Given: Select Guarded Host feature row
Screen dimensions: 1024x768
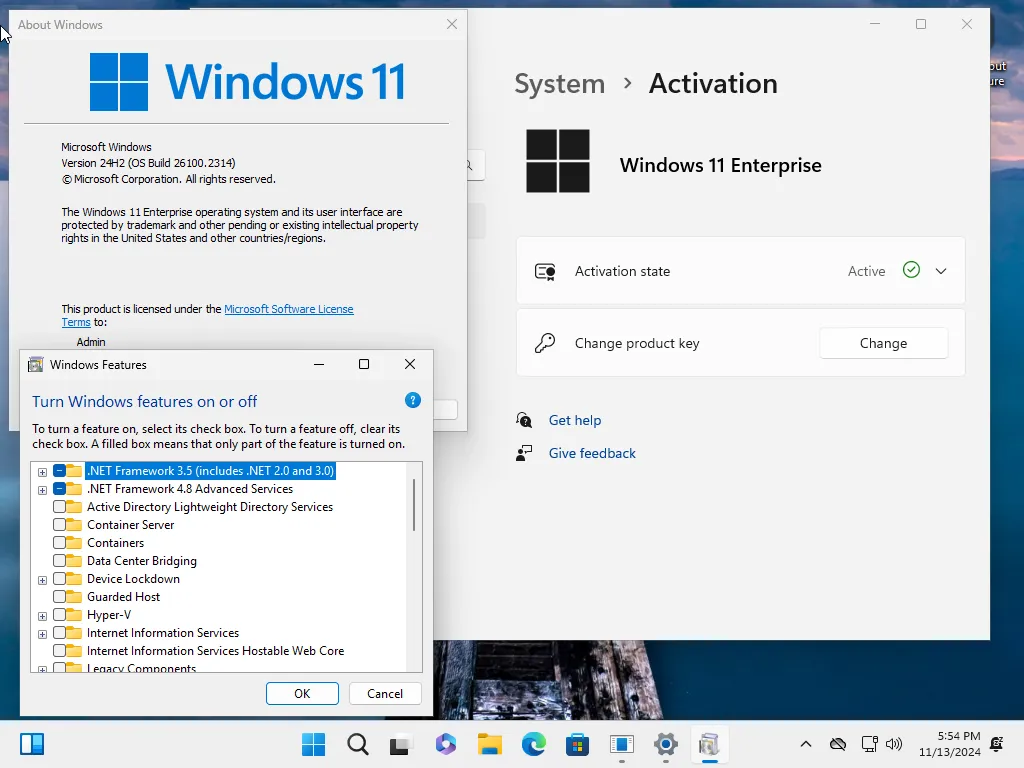Looking at the screenshot, I should [x=123, y=596].
